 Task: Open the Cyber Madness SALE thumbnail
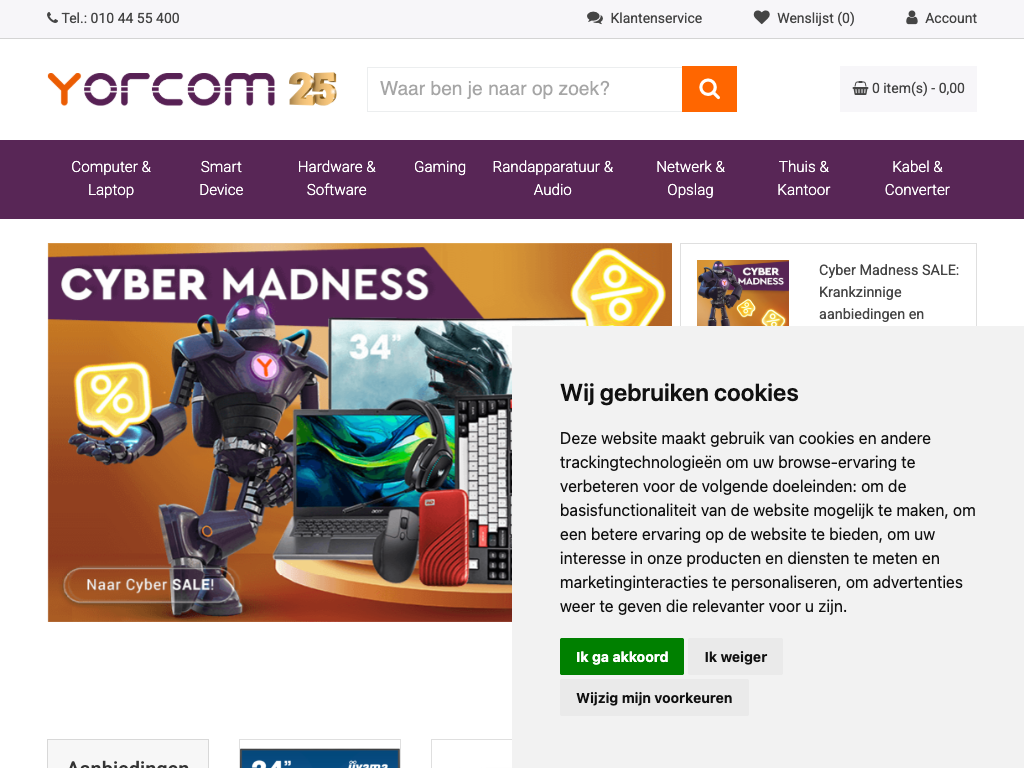click(743, 293)
